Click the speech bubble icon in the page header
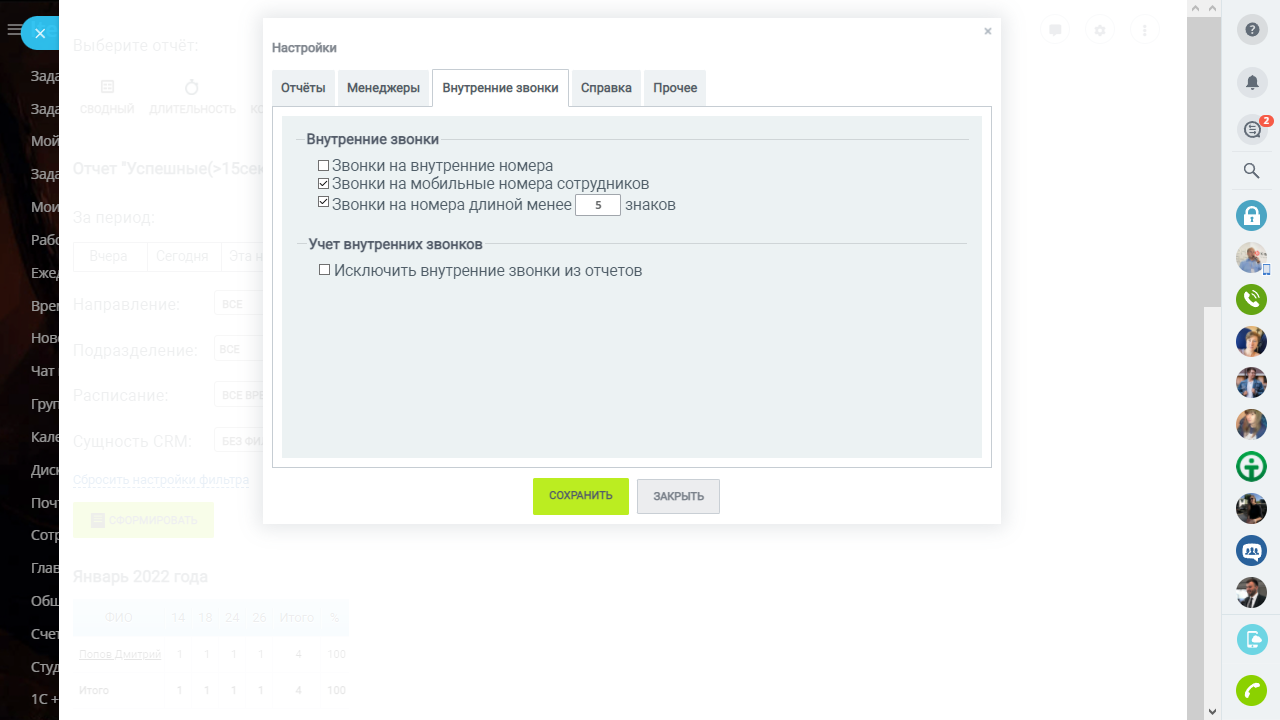Image resolution: width=1280 pixels, height=720 pixels. click(x=1055, y=30)
